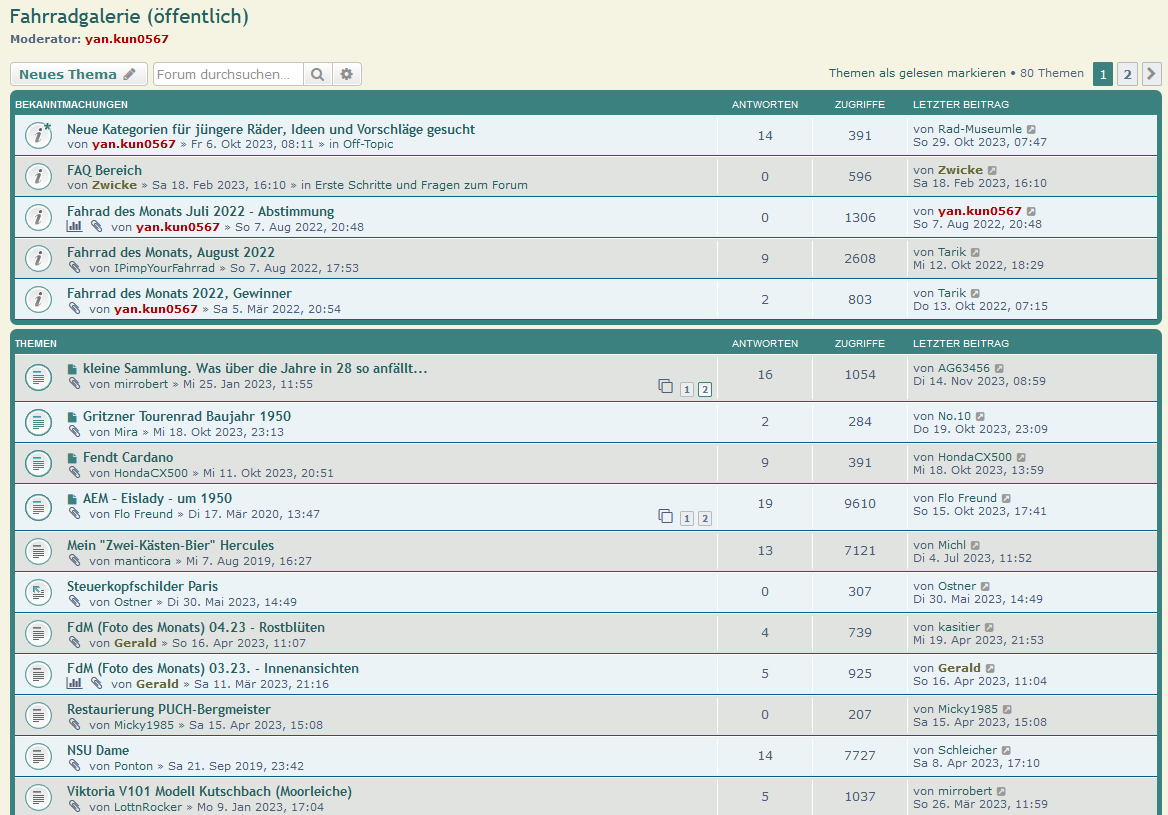This screenshot has height=815, width=1168.
Task: Open advanced search gear icon
Action: 347,74
